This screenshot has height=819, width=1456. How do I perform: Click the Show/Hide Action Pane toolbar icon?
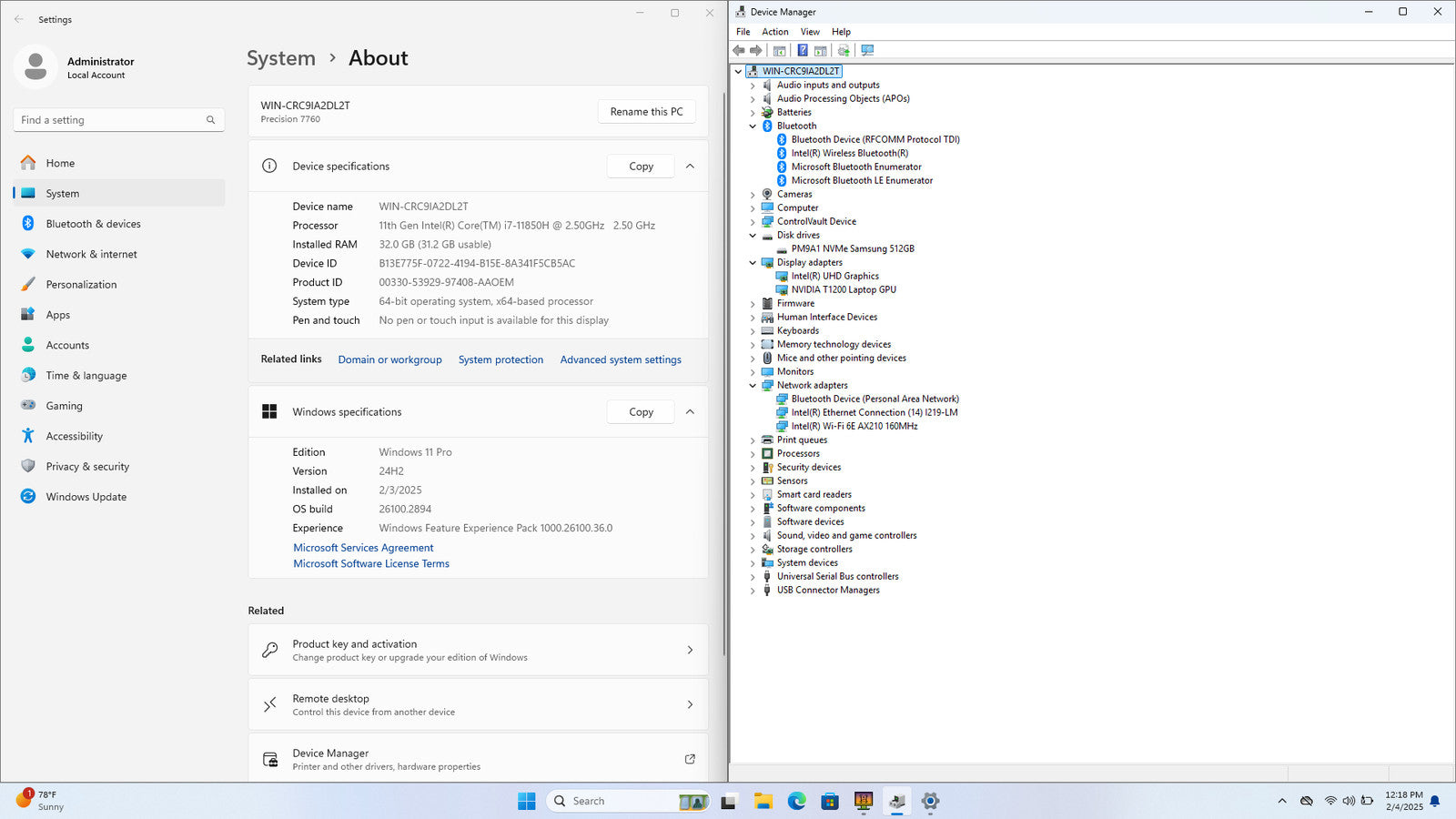(821, 51)
